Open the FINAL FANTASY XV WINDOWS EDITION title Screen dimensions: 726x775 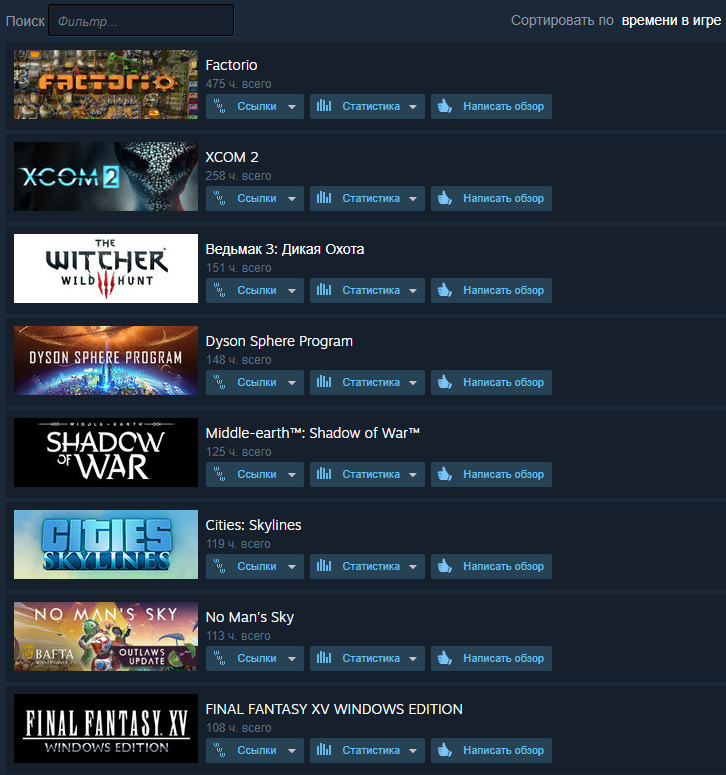[334, 709]
